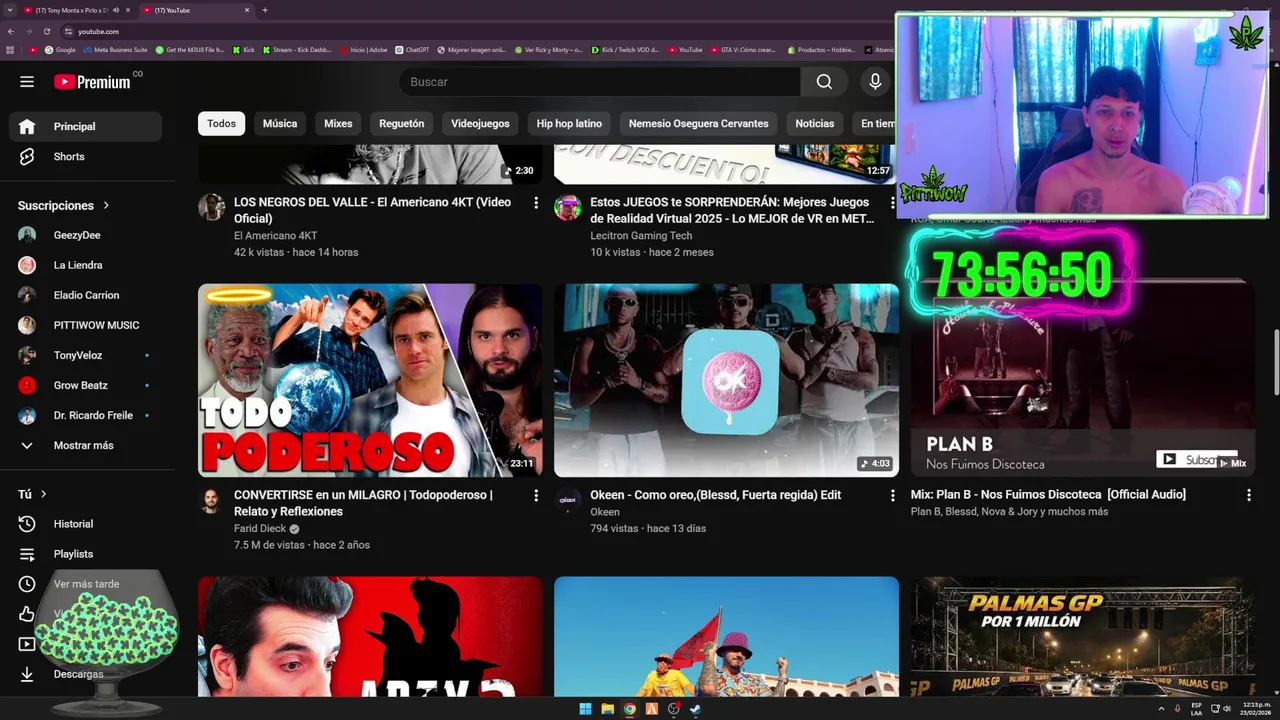This screenshot has width=1280, height=720.
Task: Open browser tab search dropdown
Action: tap(11, 10)
